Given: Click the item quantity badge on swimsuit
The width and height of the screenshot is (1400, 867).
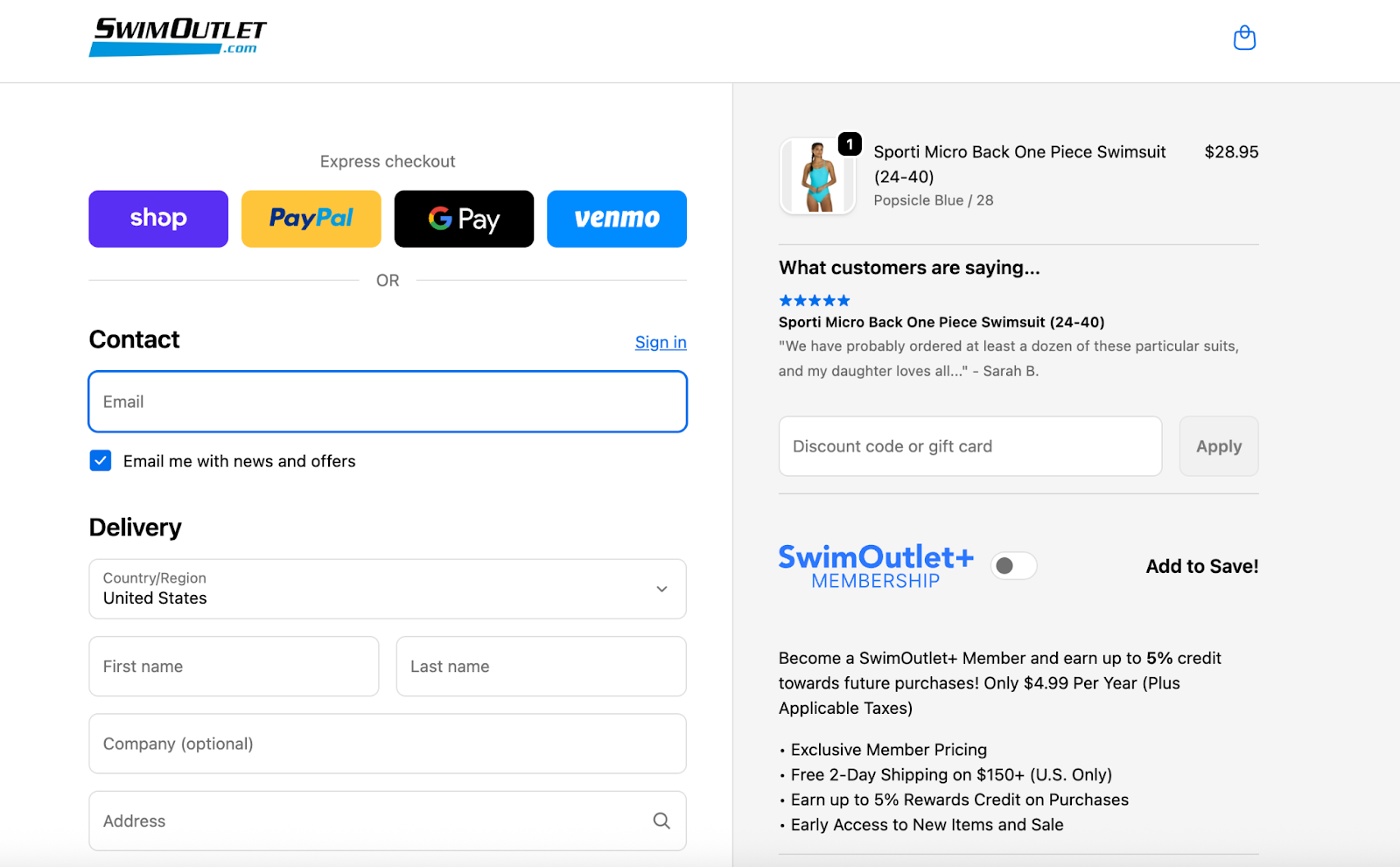Looking at the screenshot, I should coord(850,143).
